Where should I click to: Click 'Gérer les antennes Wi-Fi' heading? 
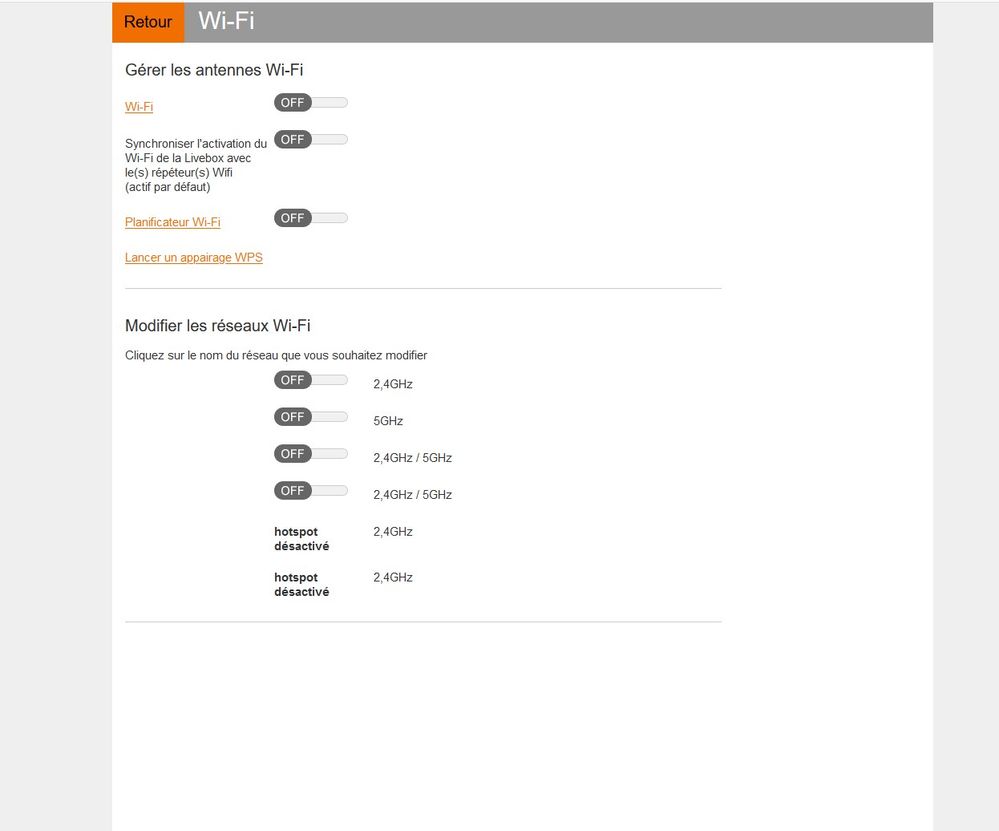(214, 70)
